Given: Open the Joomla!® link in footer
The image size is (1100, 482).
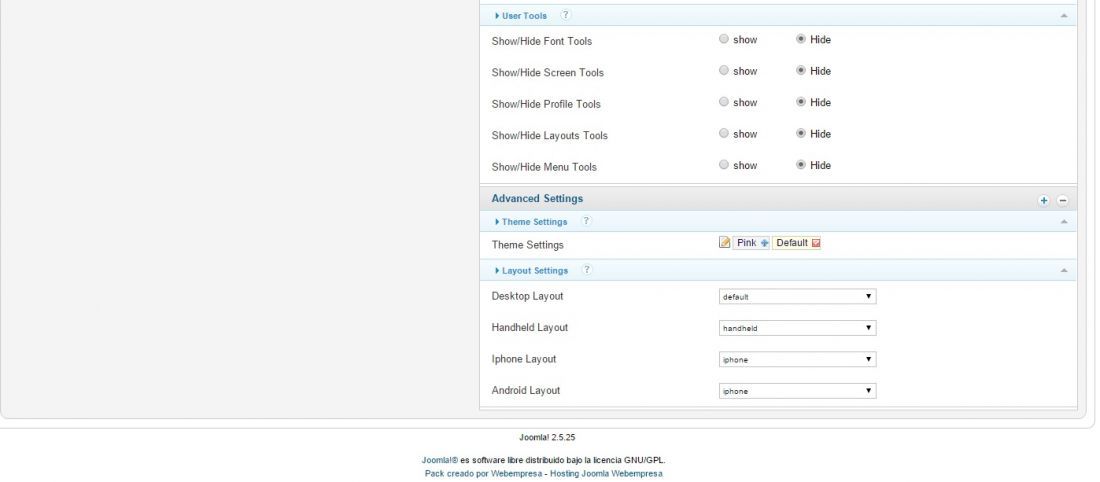Looking at the screenshot, I should [x=440, y=460].
